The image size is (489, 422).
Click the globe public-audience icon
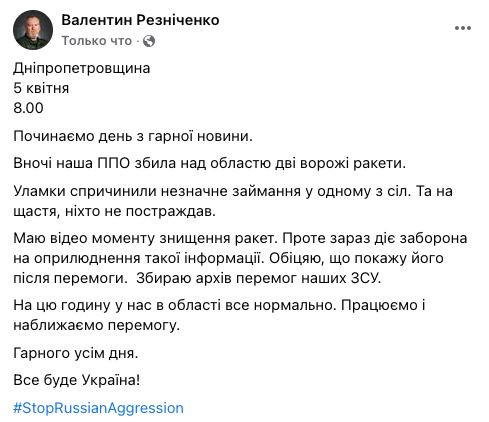149,41
